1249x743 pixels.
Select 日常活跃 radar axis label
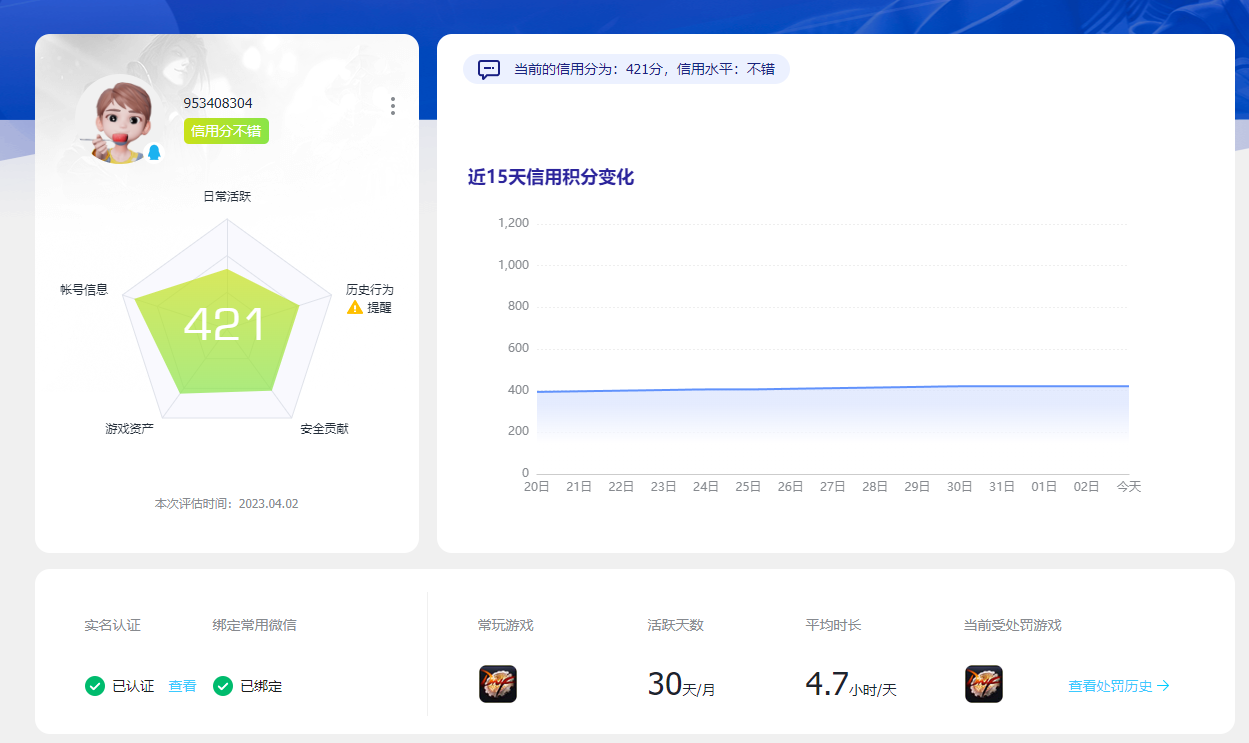click(227, 197)
